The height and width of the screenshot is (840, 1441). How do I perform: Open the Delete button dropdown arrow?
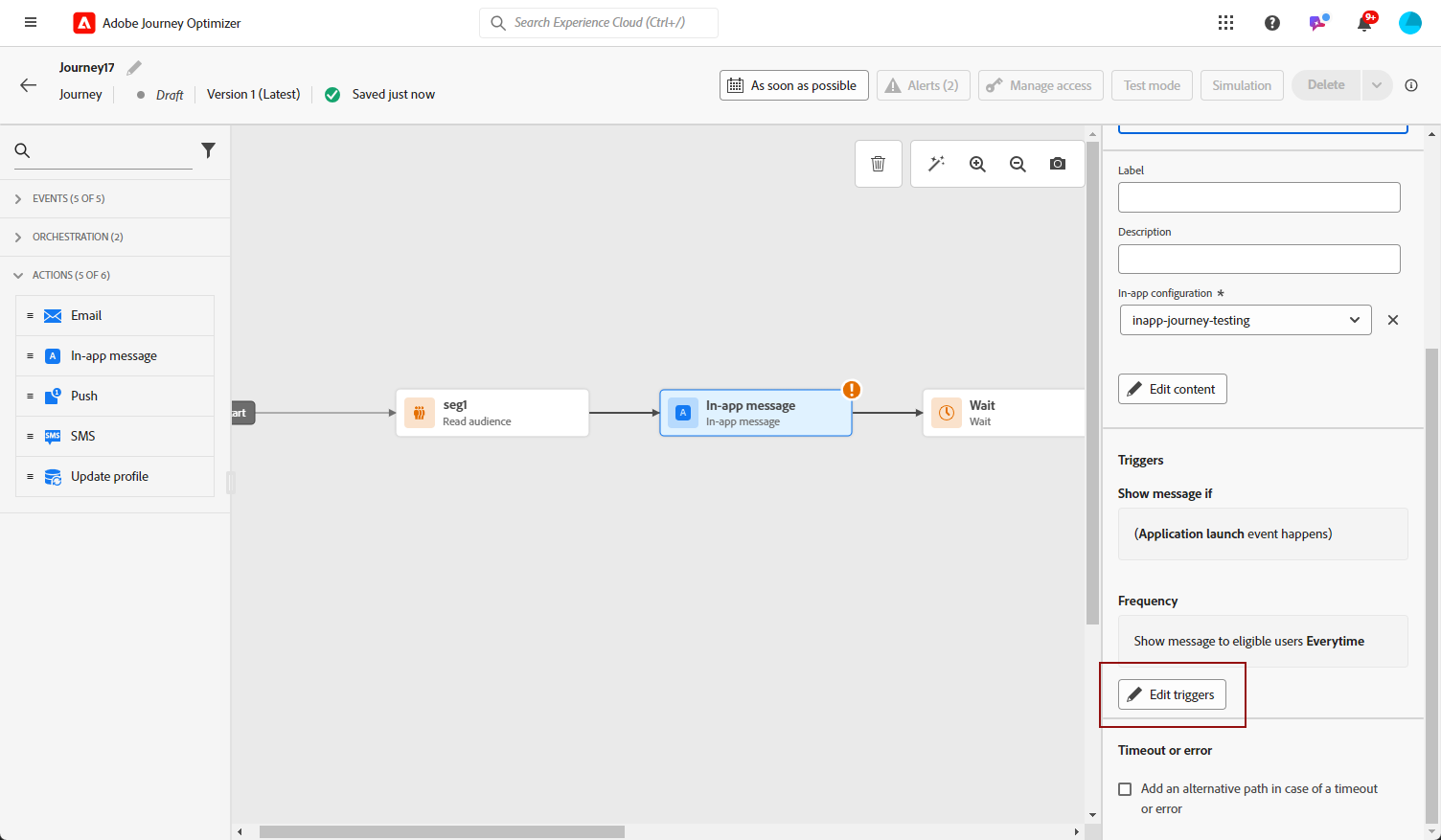click(x=1377, y=85)
